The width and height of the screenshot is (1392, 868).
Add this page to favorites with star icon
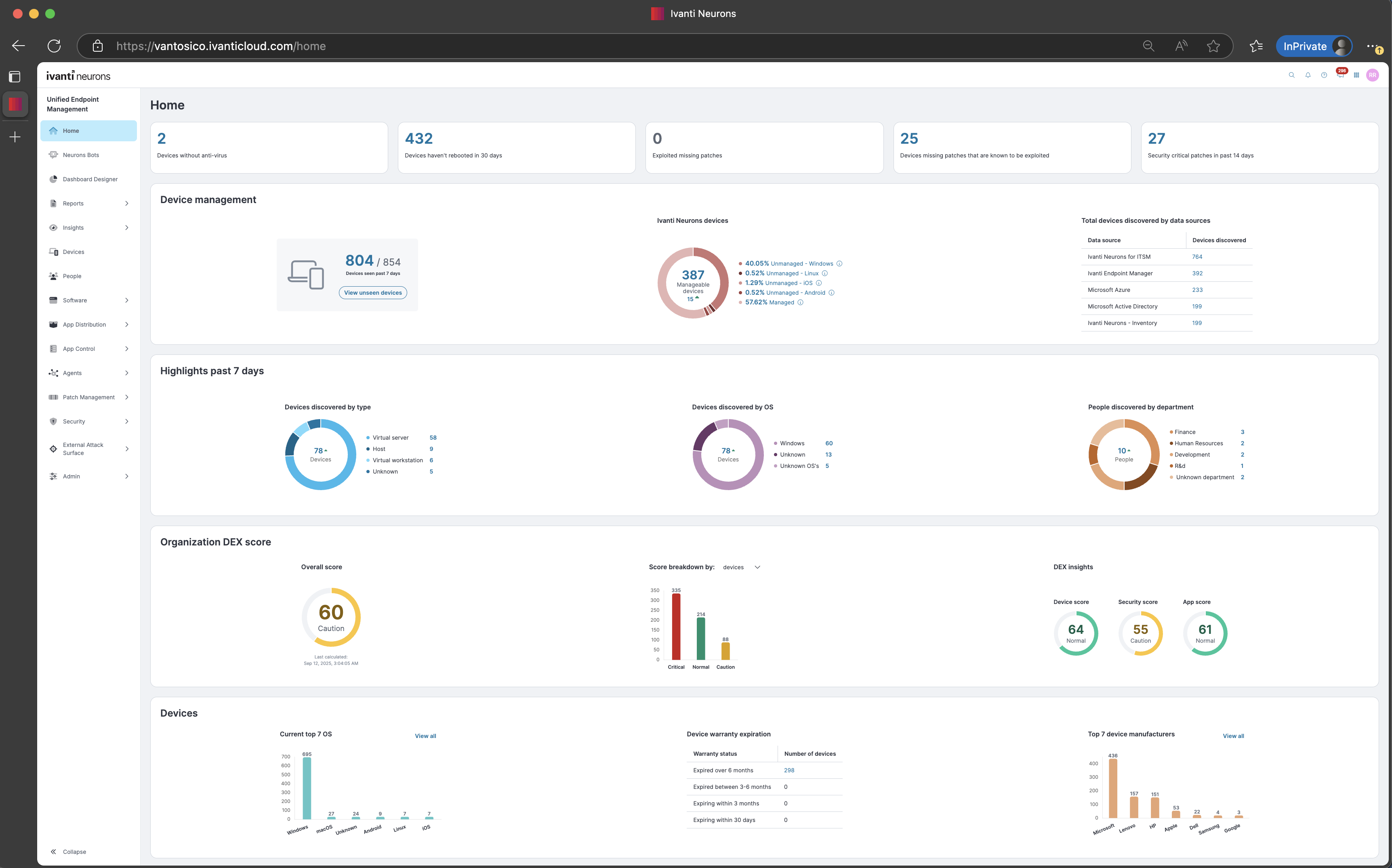pyautogui.click(x=1213, y=46)
